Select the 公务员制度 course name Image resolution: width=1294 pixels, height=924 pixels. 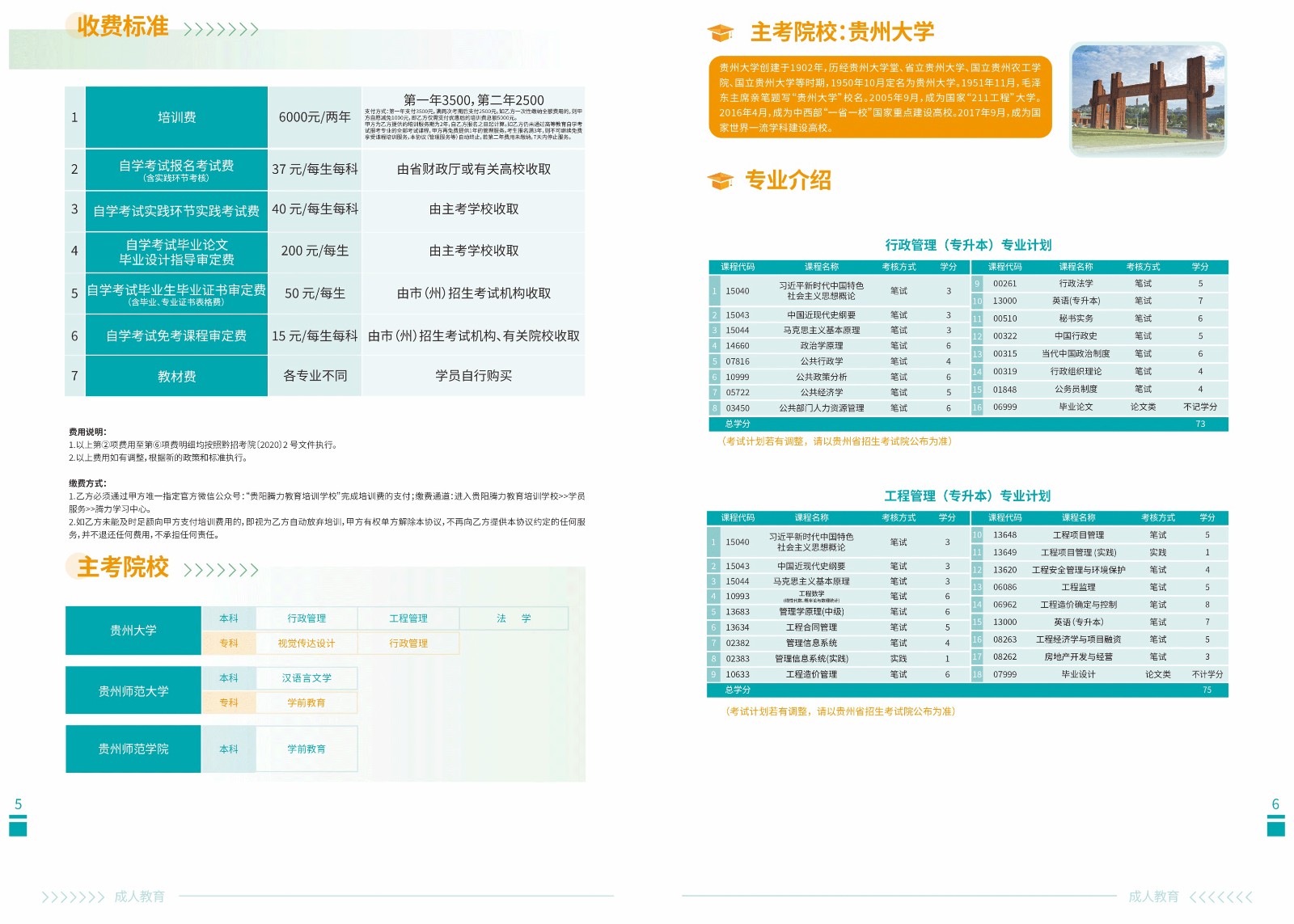pos(1076,390)
